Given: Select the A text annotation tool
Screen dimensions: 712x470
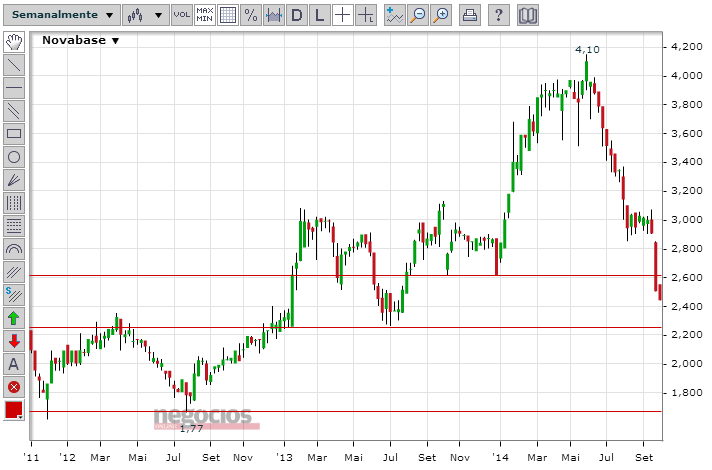Looking at the screenshot, I should tap(14, 364).
